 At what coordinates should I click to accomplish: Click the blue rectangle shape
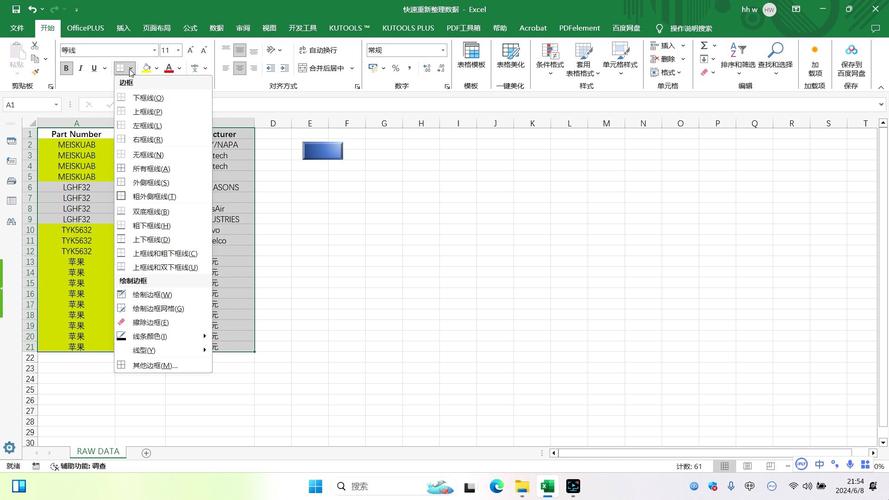click(x=323, y=151)
